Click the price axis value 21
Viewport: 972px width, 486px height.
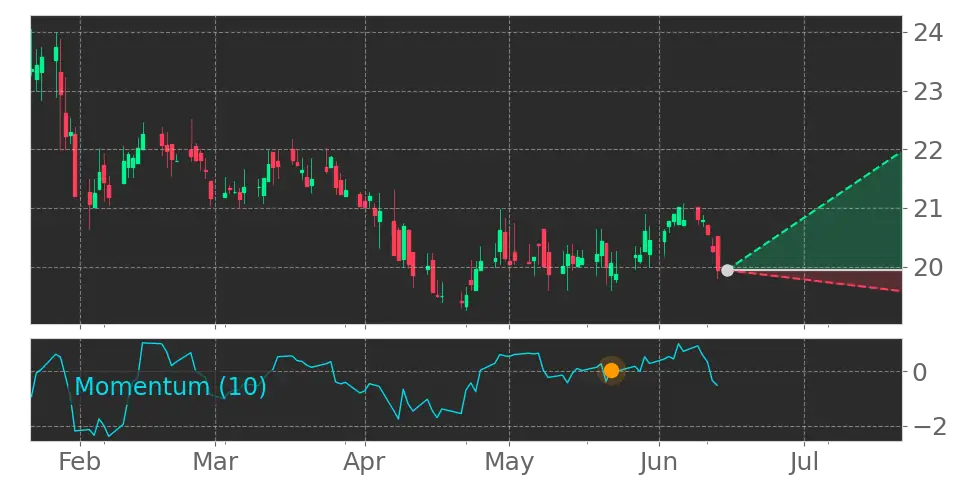coord(928,209)
